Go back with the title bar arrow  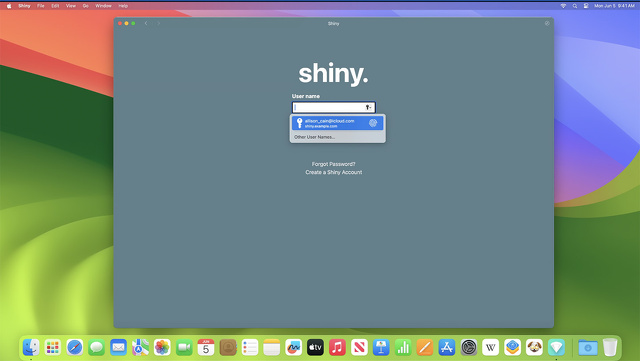pos(146,23)
